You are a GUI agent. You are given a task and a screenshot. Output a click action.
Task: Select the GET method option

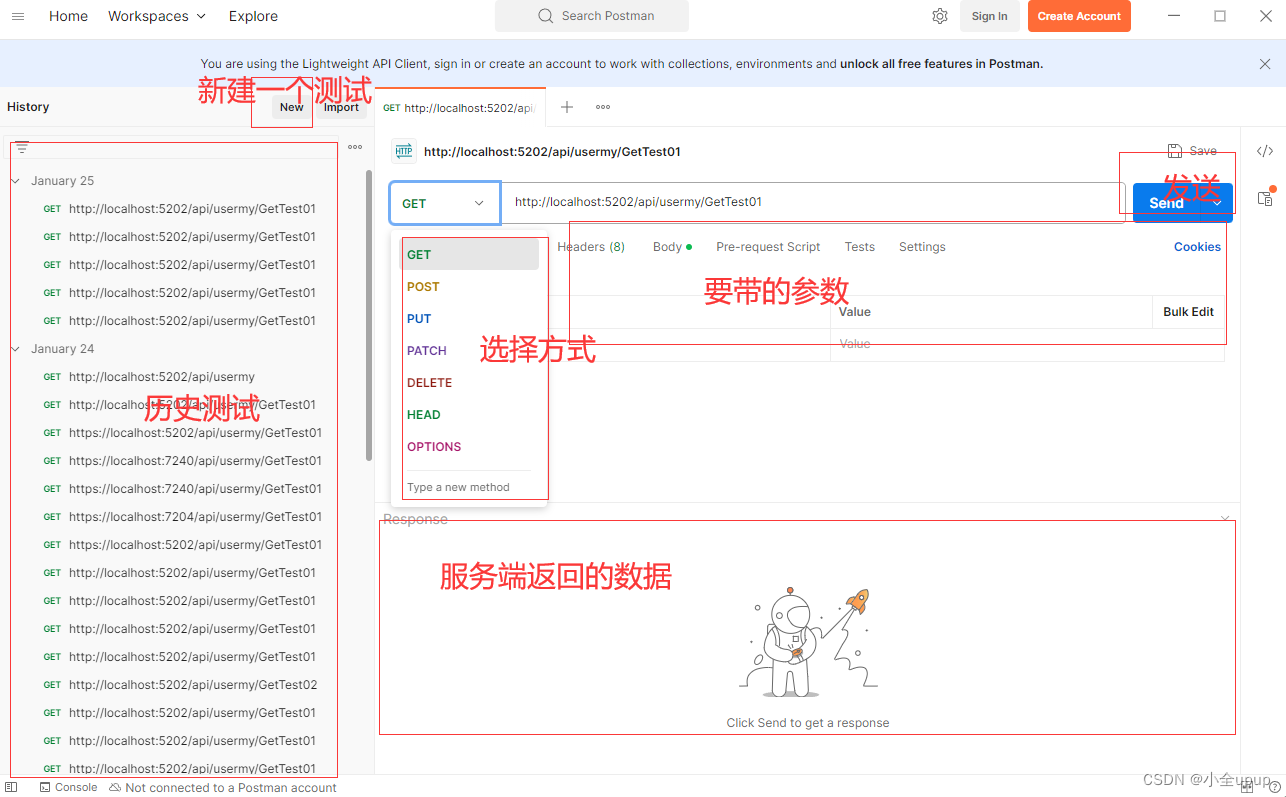(469, 255)
